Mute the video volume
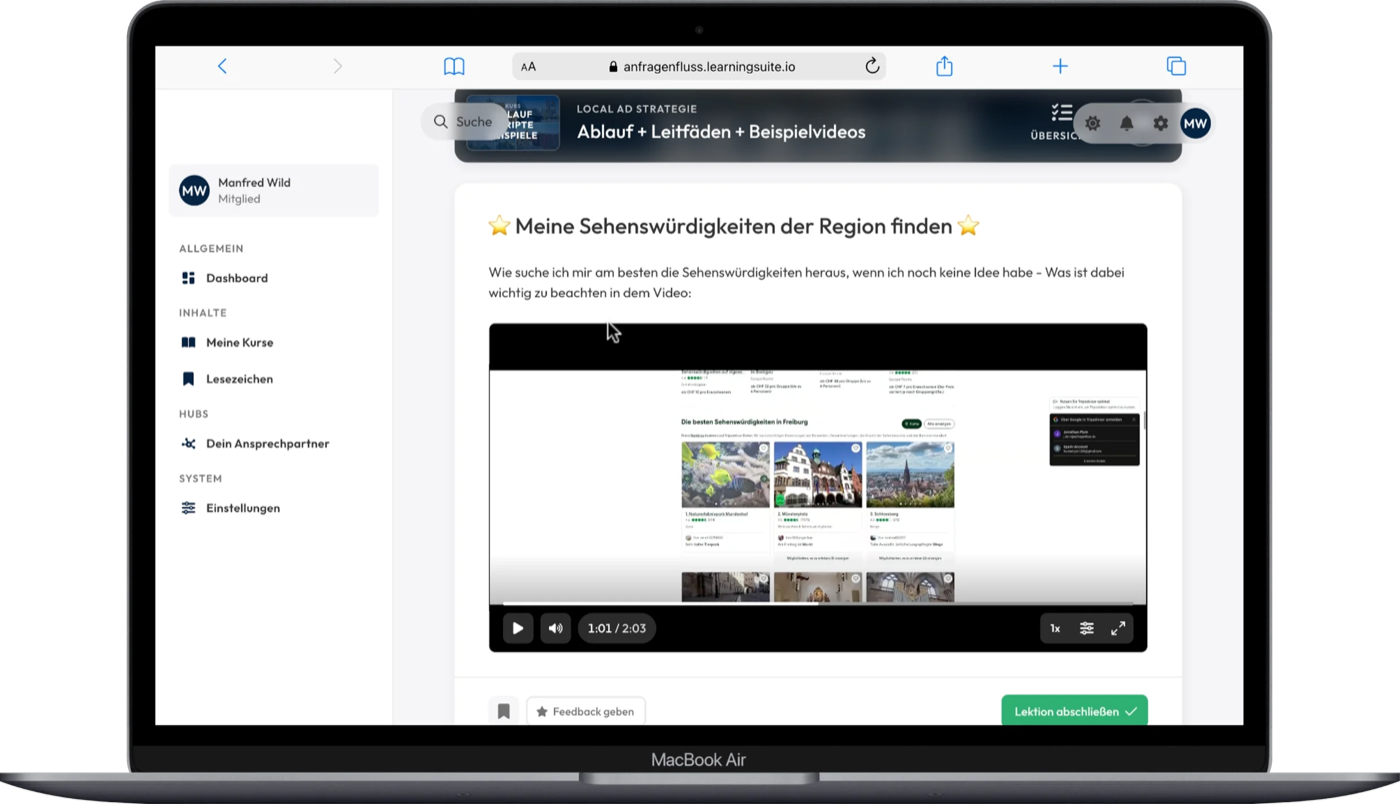 tap(555, 628)
